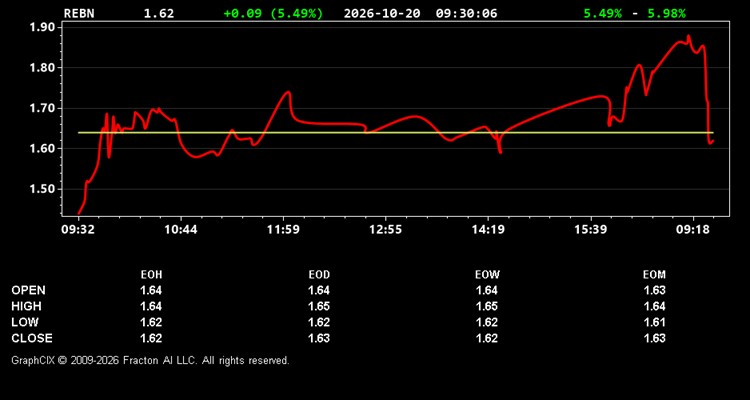Image resolution: width=750 pixels, height=400 pixels.
Task: Click the 14:19 time axis label
Action: click(x=488, y=229)
